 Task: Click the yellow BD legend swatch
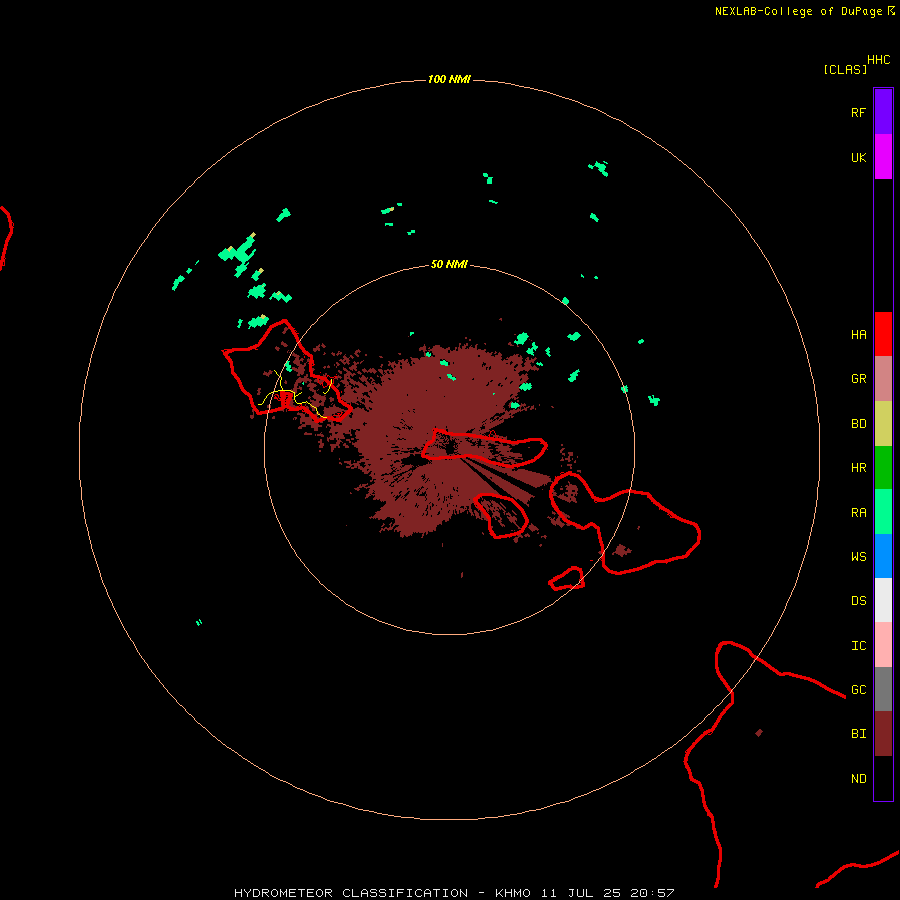pyautogui.click(x=883, y=424)
